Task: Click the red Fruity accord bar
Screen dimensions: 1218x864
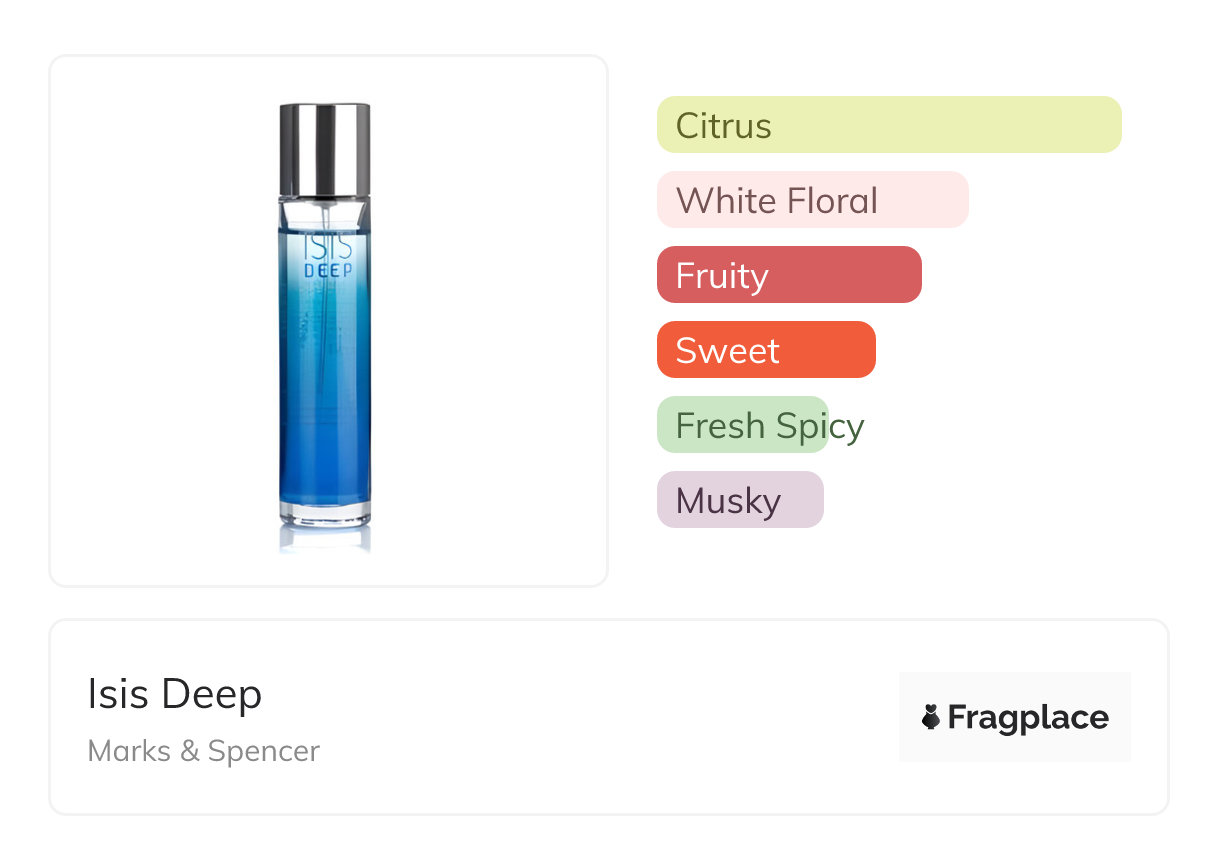Action: point(788,275)
